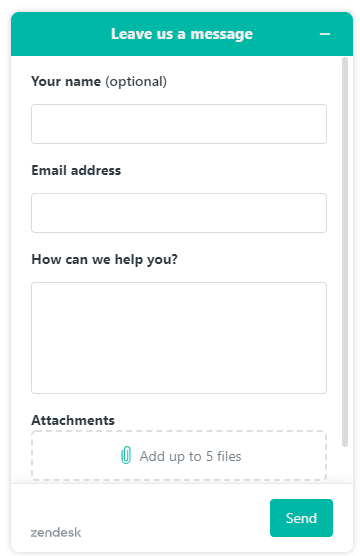Click the teal header bar left of title
360x556 pixels.
(x=60, y=34)
